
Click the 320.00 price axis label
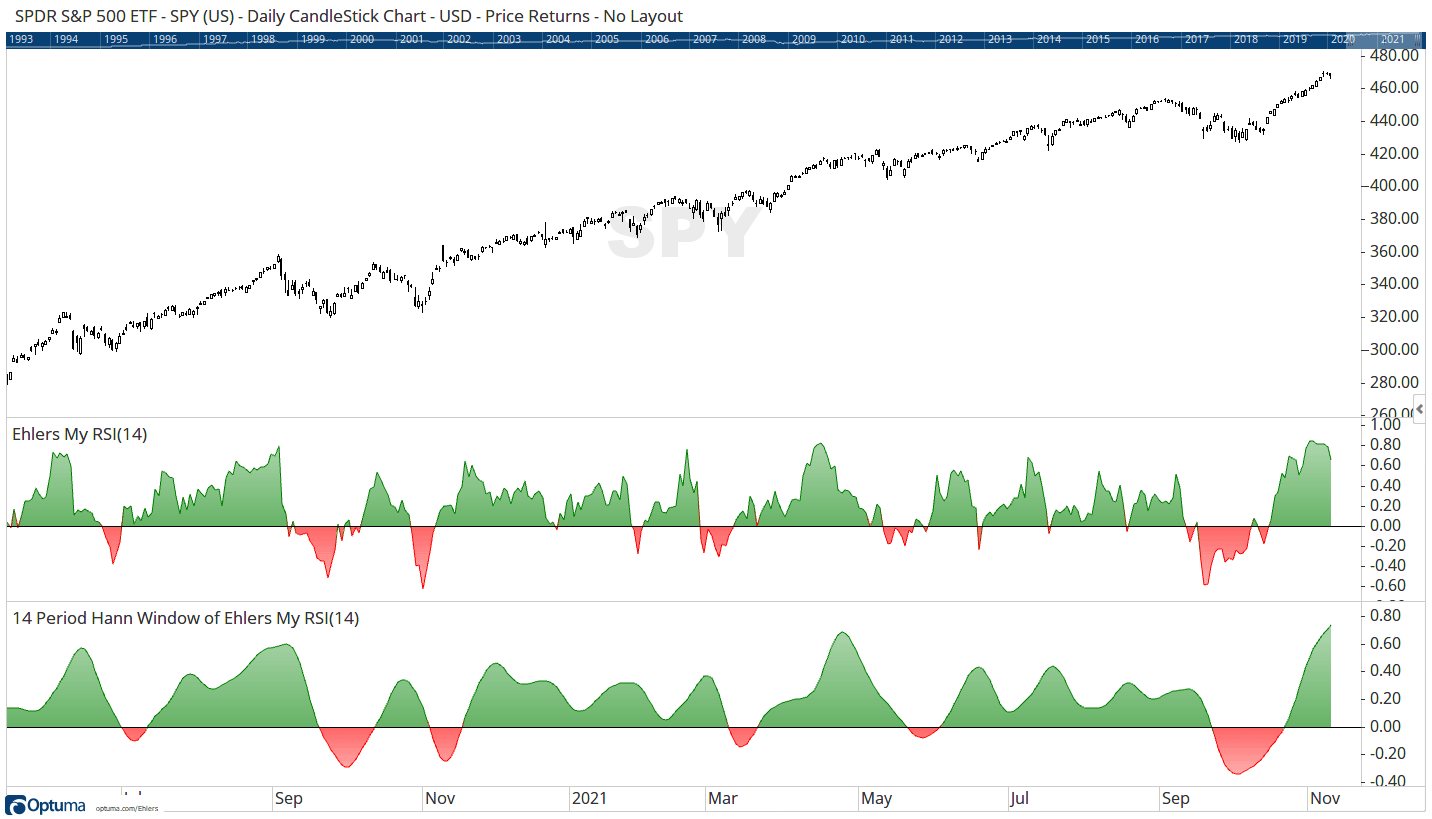(x=1392, y=316)
